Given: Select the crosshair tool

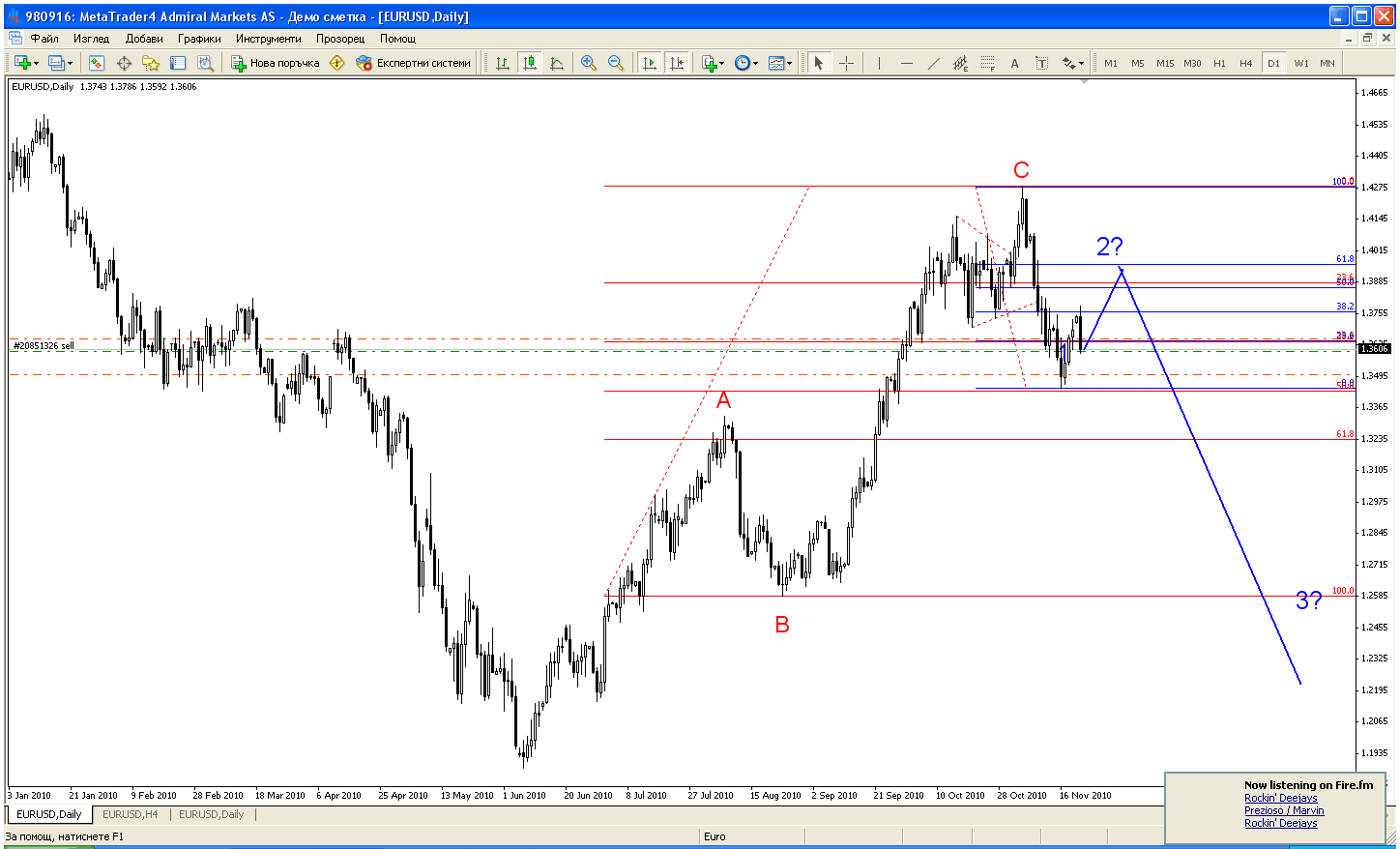Looking at the screenshot, I should tap(846, 63).
